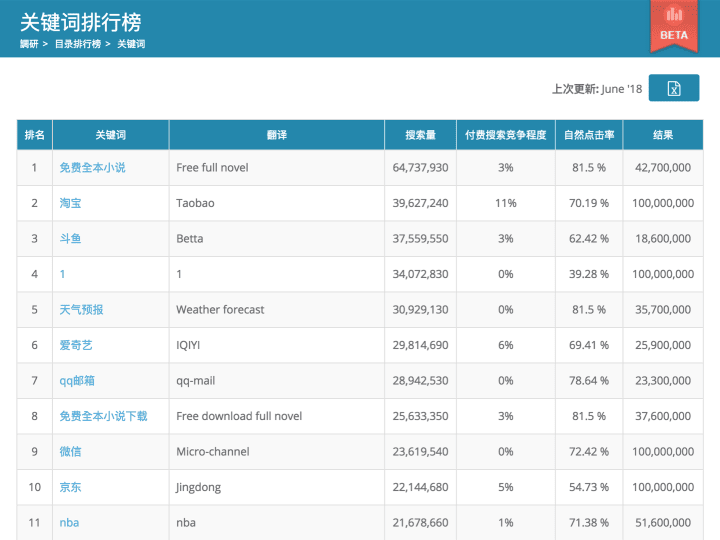This screenshot has width=720, height=540.
Task: Click the 免费全本小说下载 keyword link
Action: click(x=103, y=416)
